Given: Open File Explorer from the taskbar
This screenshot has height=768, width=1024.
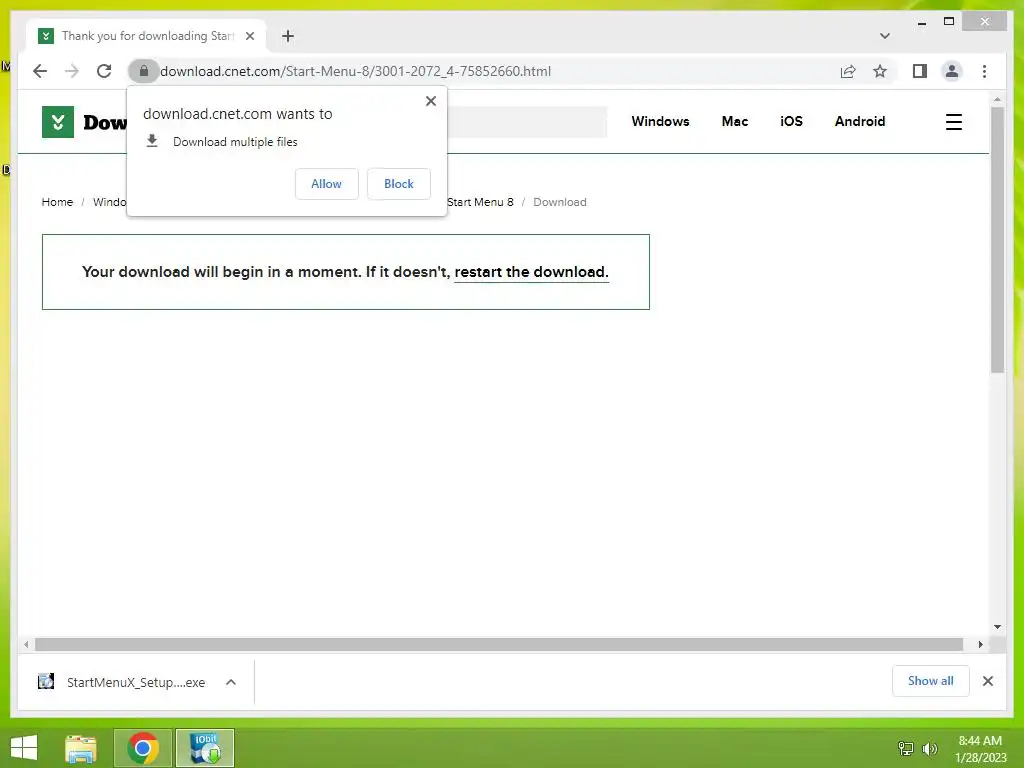Looking at the screenshot, I should point(81,748).
